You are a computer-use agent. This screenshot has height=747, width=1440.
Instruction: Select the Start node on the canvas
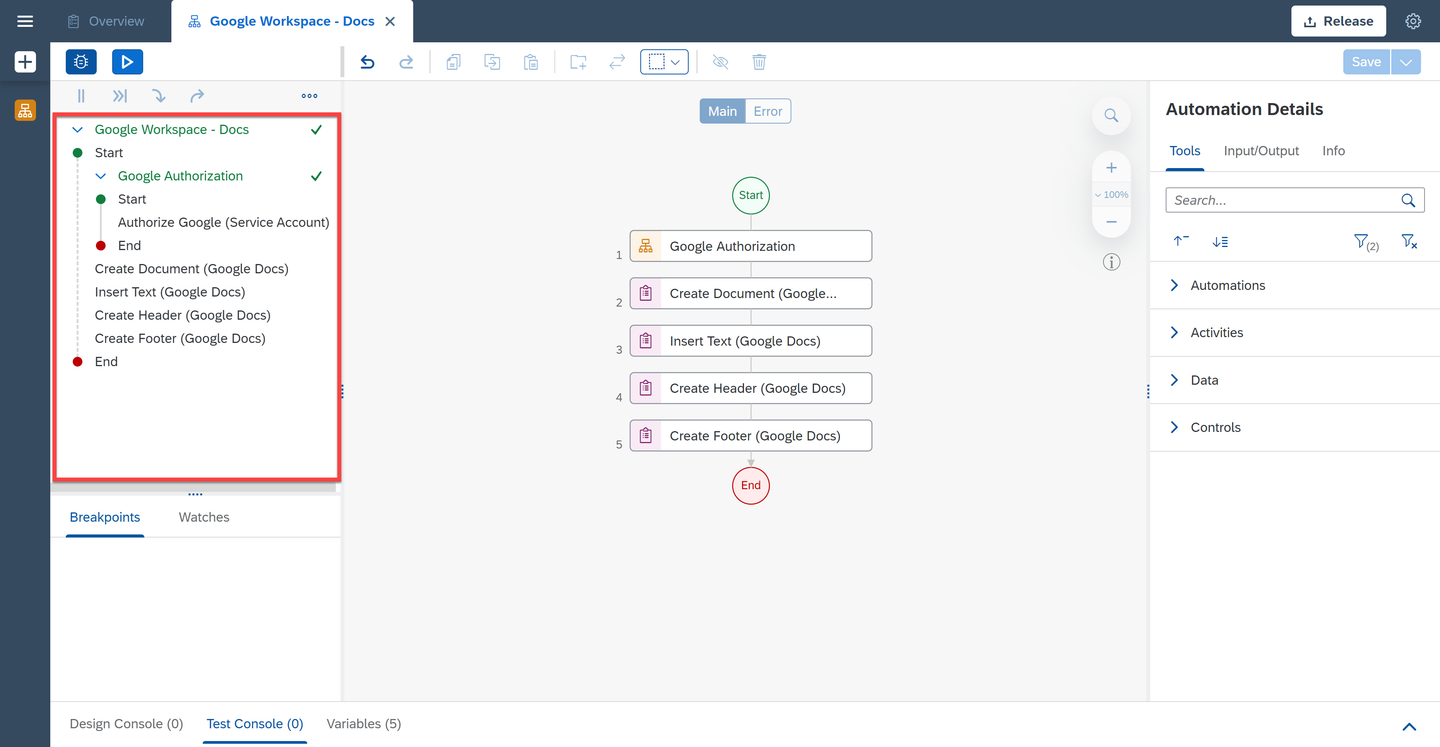pos(751,195)
